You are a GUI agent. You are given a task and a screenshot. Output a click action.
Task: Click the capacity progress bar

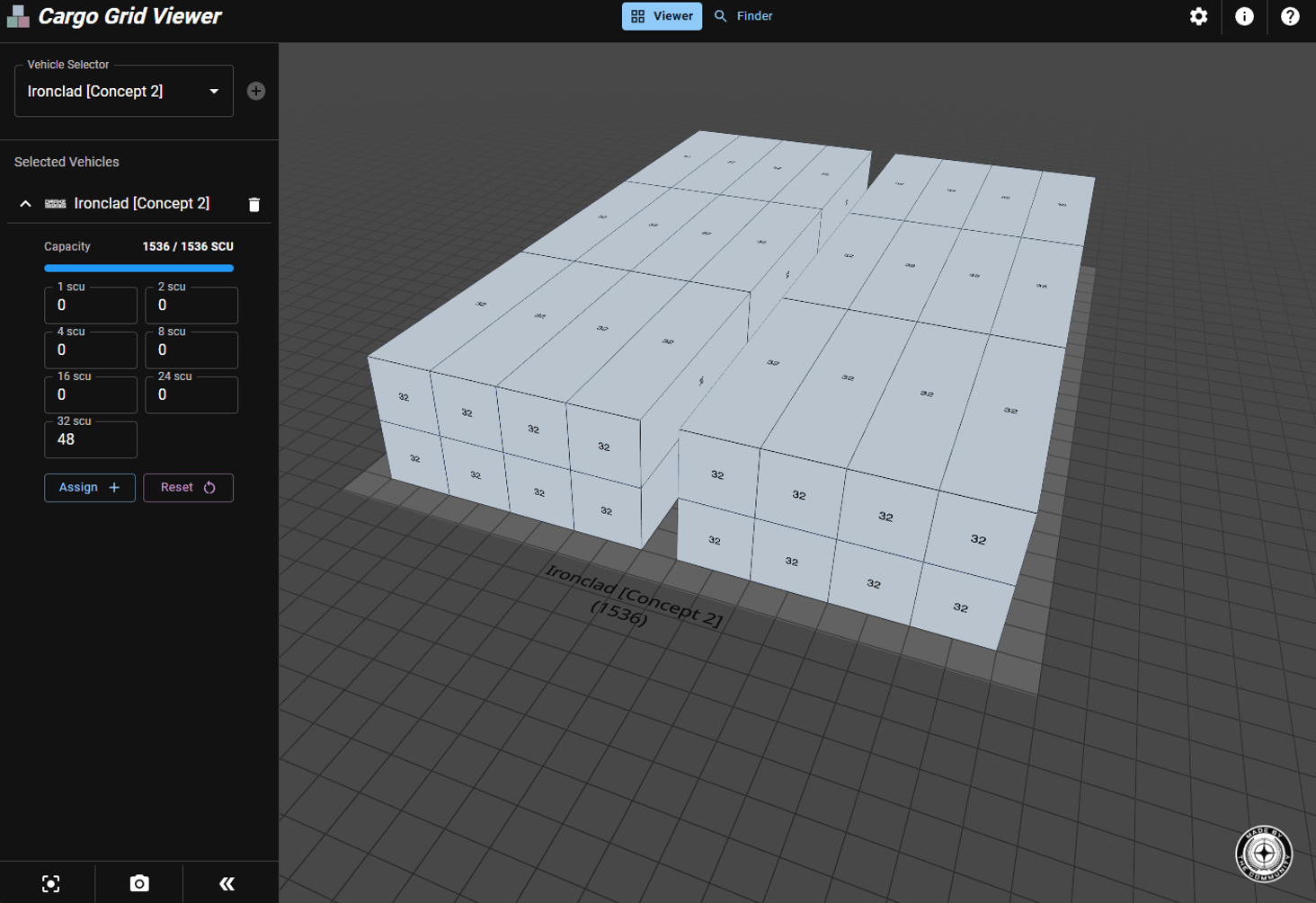[139, 268]
